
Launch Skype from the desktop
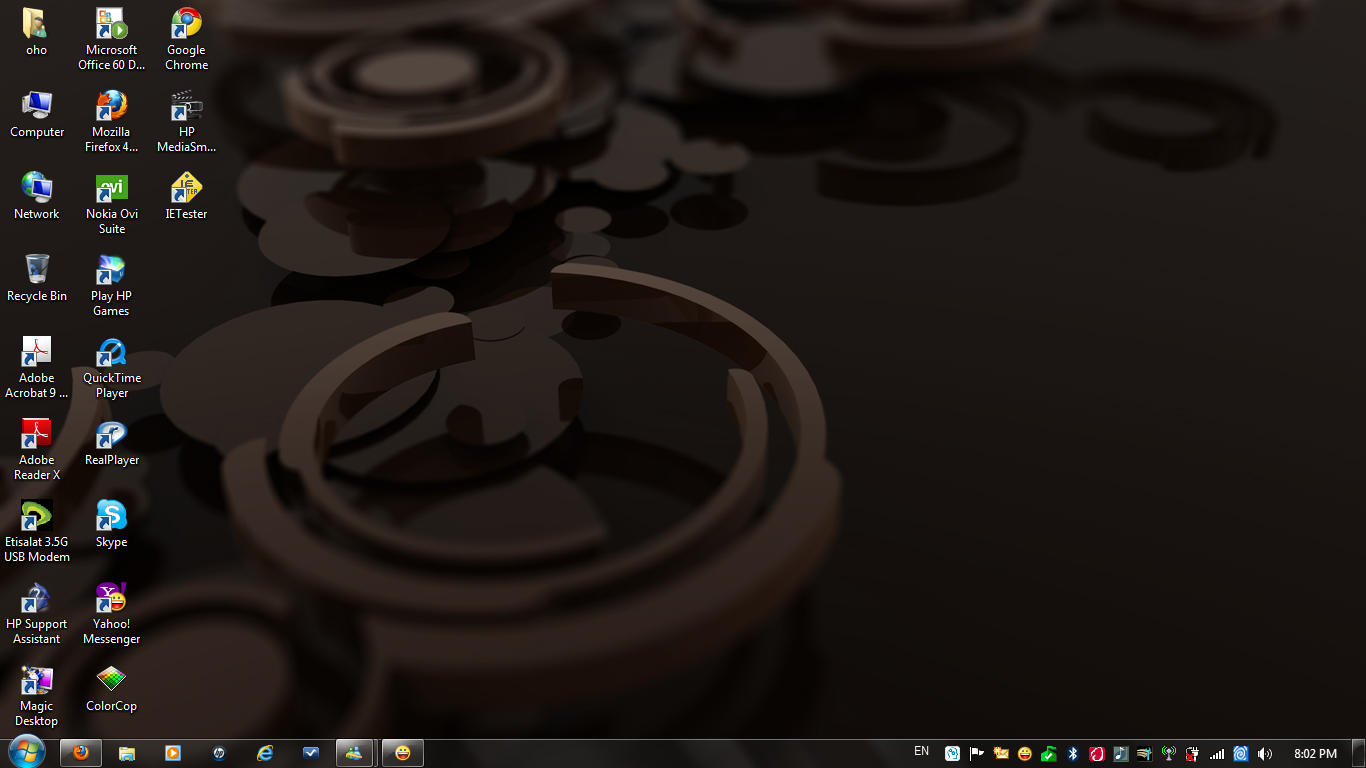coord(111,516)
